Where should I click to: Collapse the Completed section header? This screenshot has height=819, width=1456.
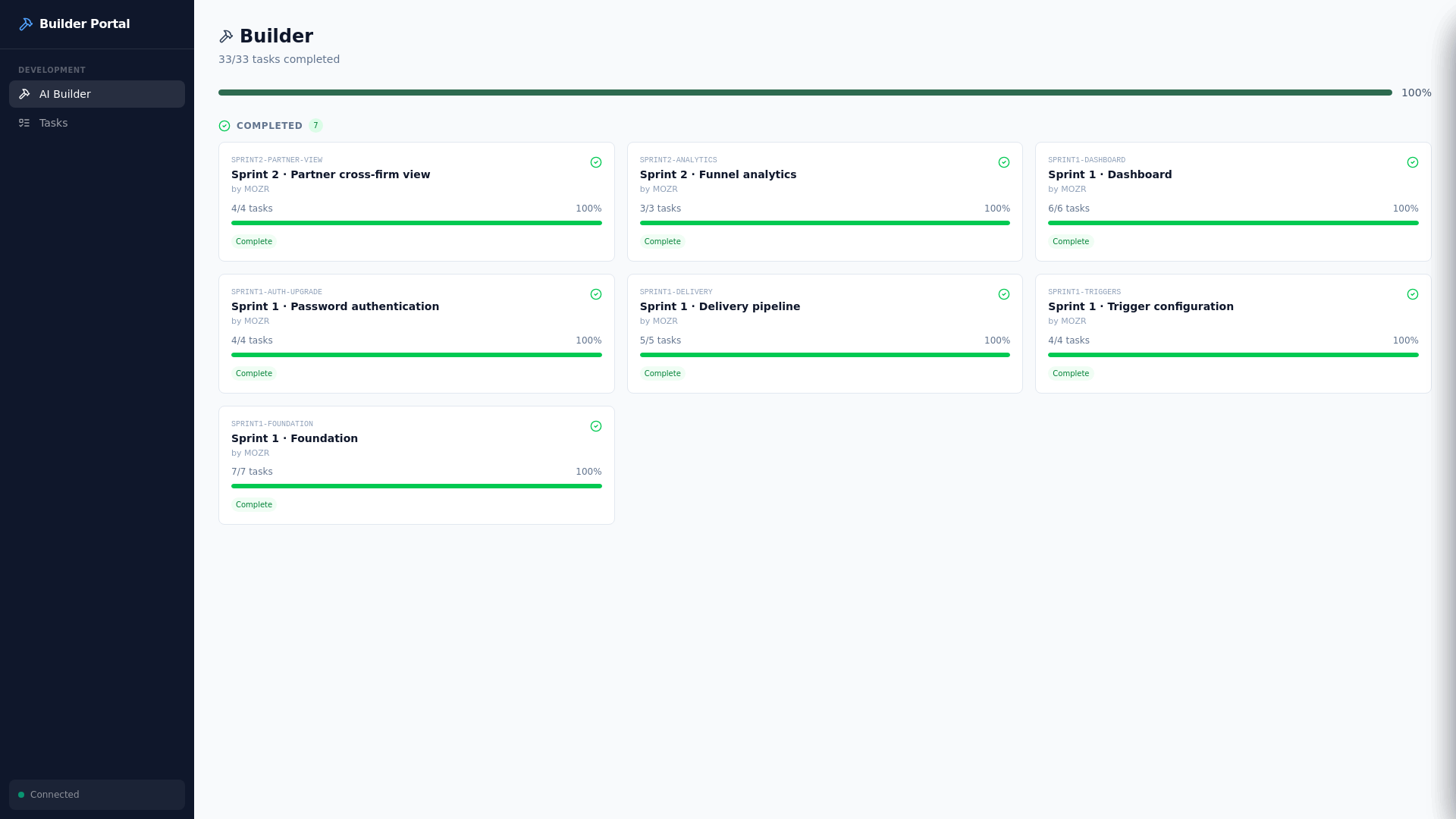coord(268,126)
